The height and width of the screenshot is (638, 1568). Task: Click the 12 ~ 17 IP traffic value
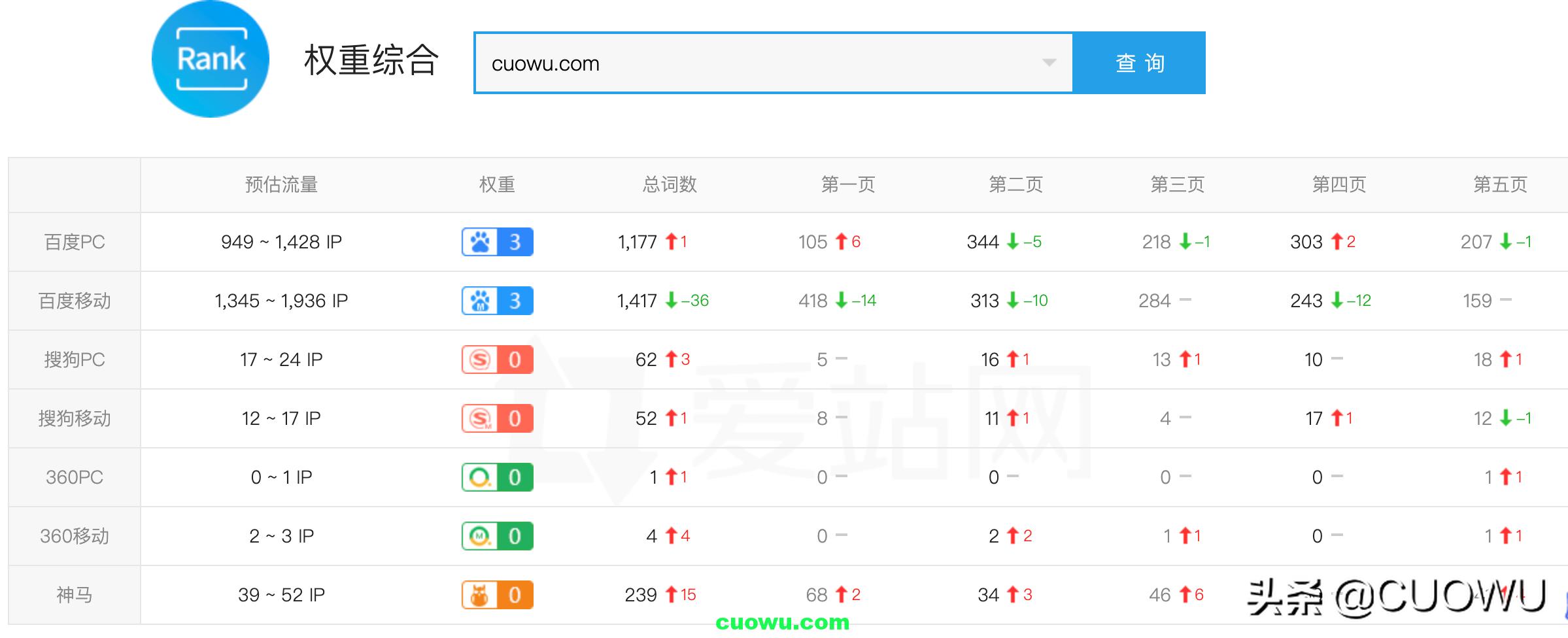click(x=281, y=418)
